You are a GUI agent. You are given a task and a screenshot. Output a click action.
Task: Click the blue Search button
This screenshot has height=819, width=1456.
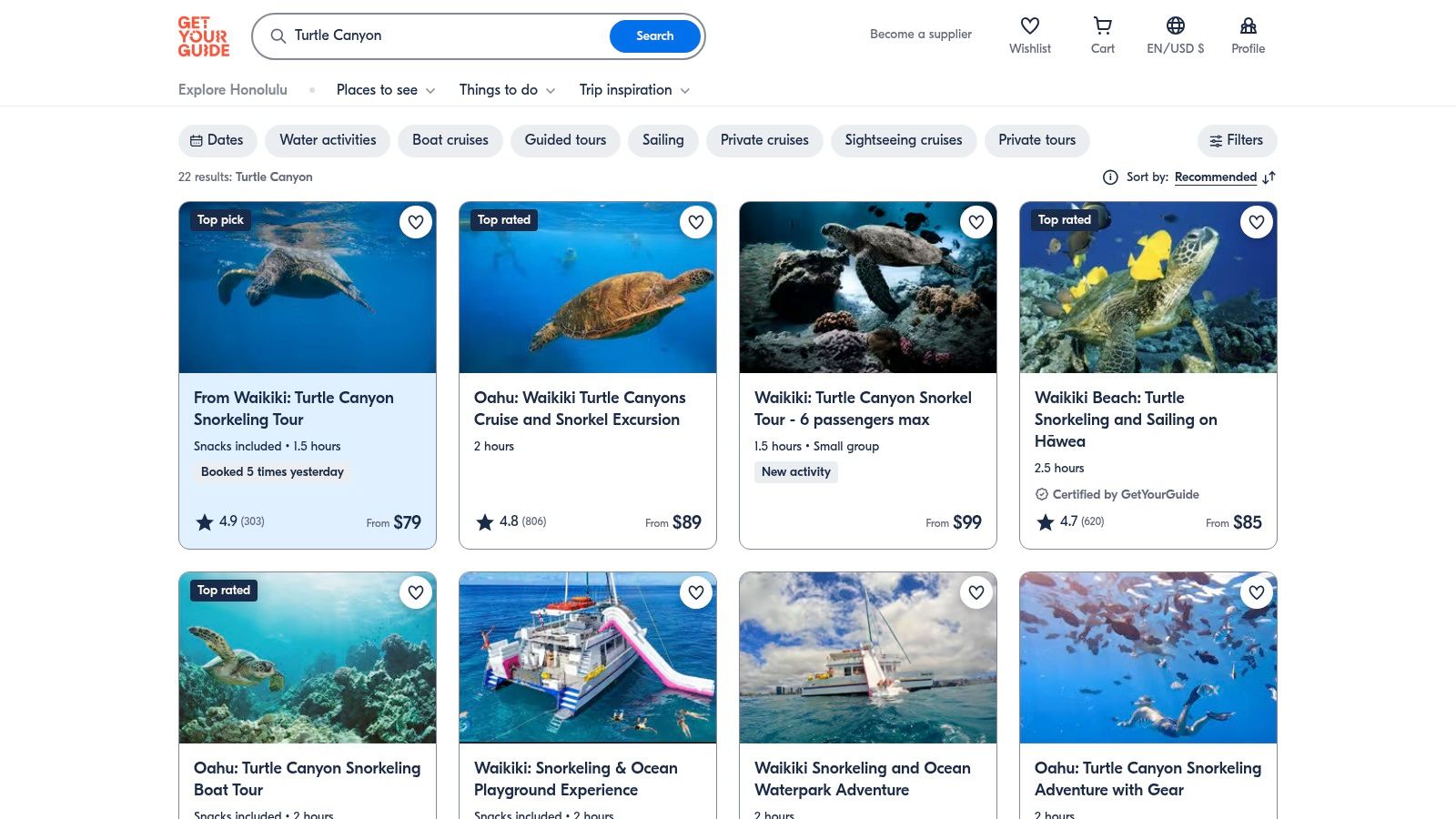[655, 36]
